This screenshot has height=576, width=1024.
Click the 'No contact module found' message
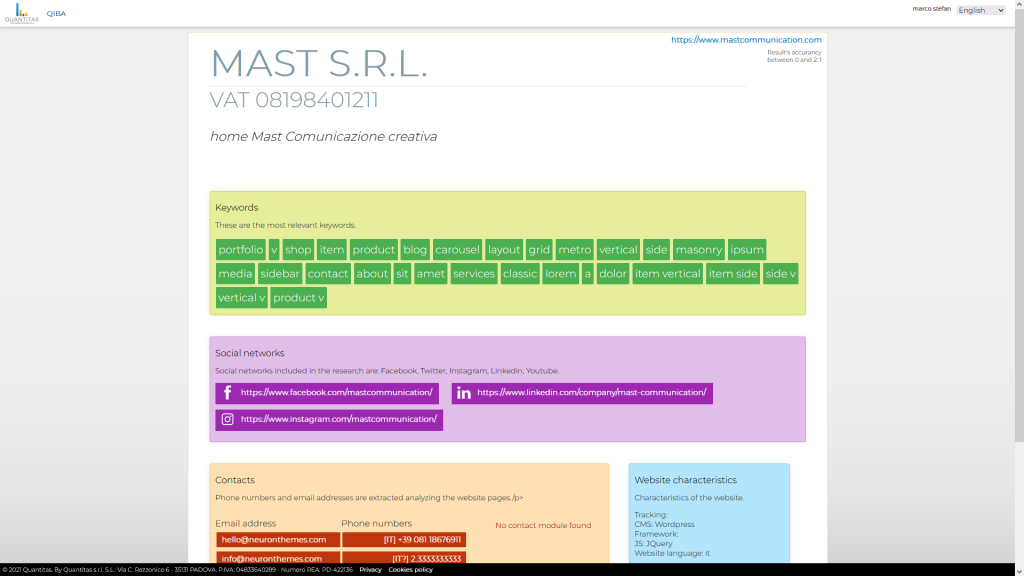(x=543, y=525)
